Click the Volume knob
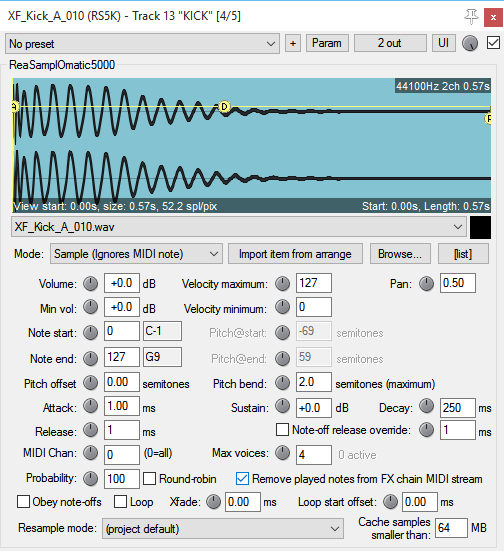Viewport: 504px width, 551px height. pos(90,284)
